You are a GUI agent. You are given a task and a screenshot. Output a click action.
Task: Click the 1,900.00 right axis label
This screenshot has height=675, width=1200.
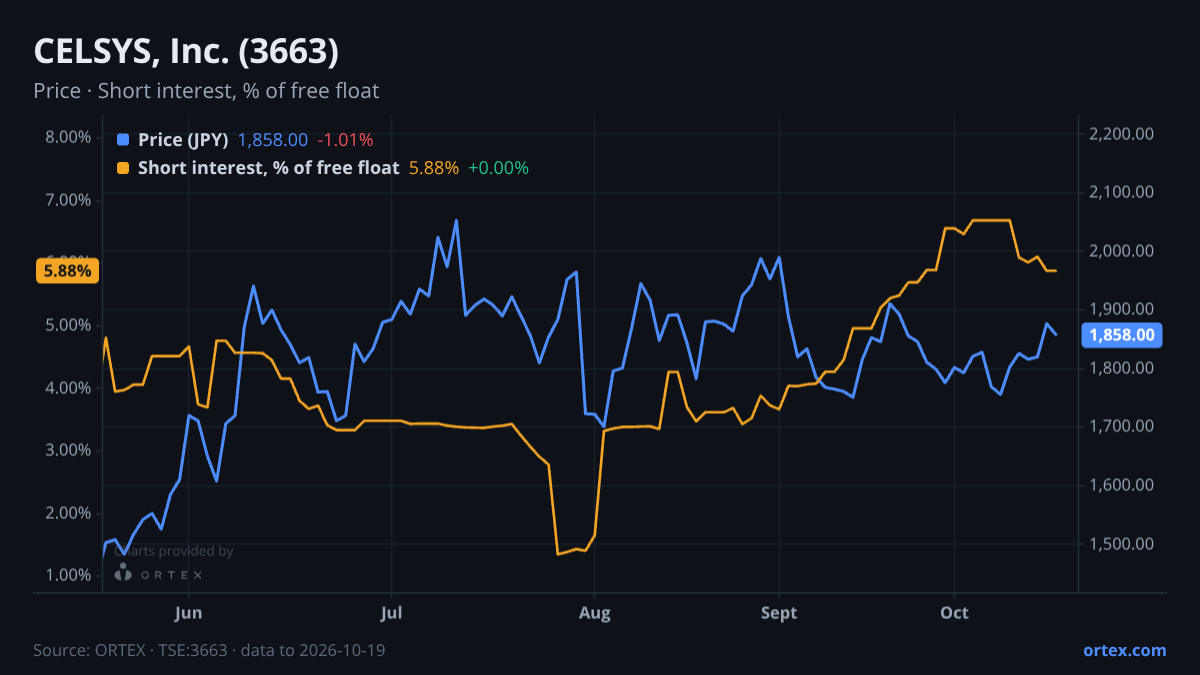click(1122, 309)
